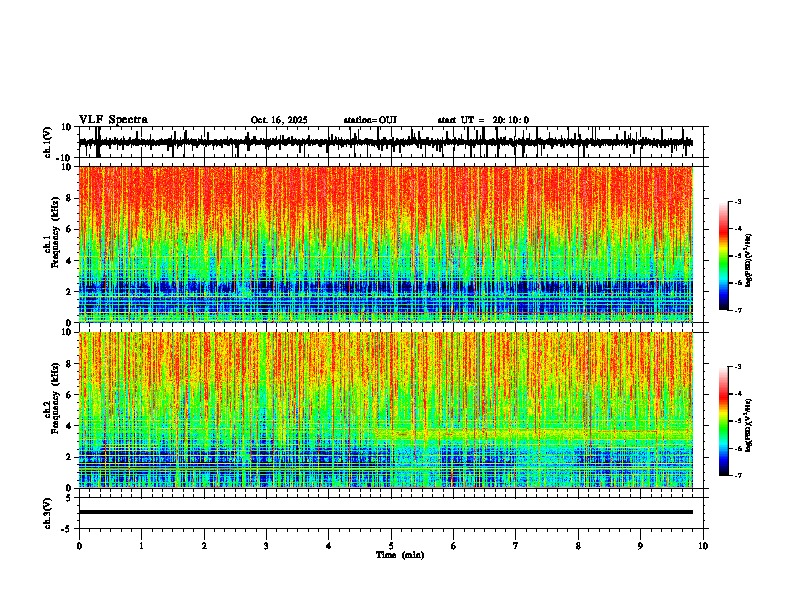
Task: Click the ch.1 color bar "log(PSD)" label
Action: pos(749,260)
